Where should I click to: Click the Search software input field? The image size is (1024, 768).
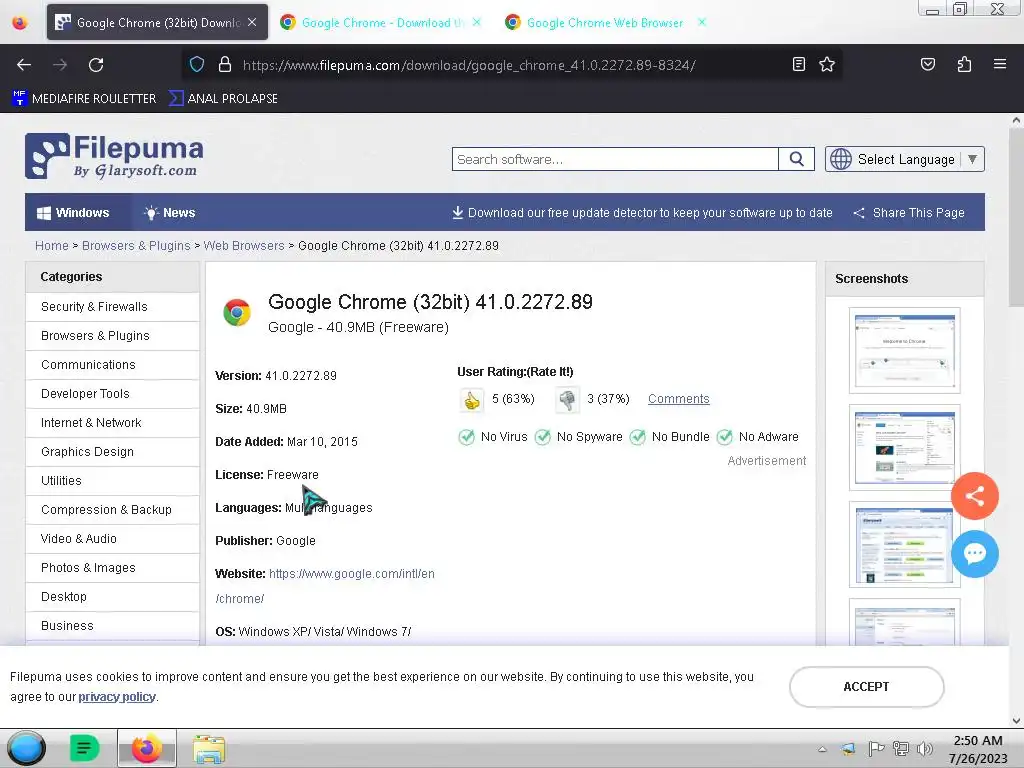click(615, 159)
